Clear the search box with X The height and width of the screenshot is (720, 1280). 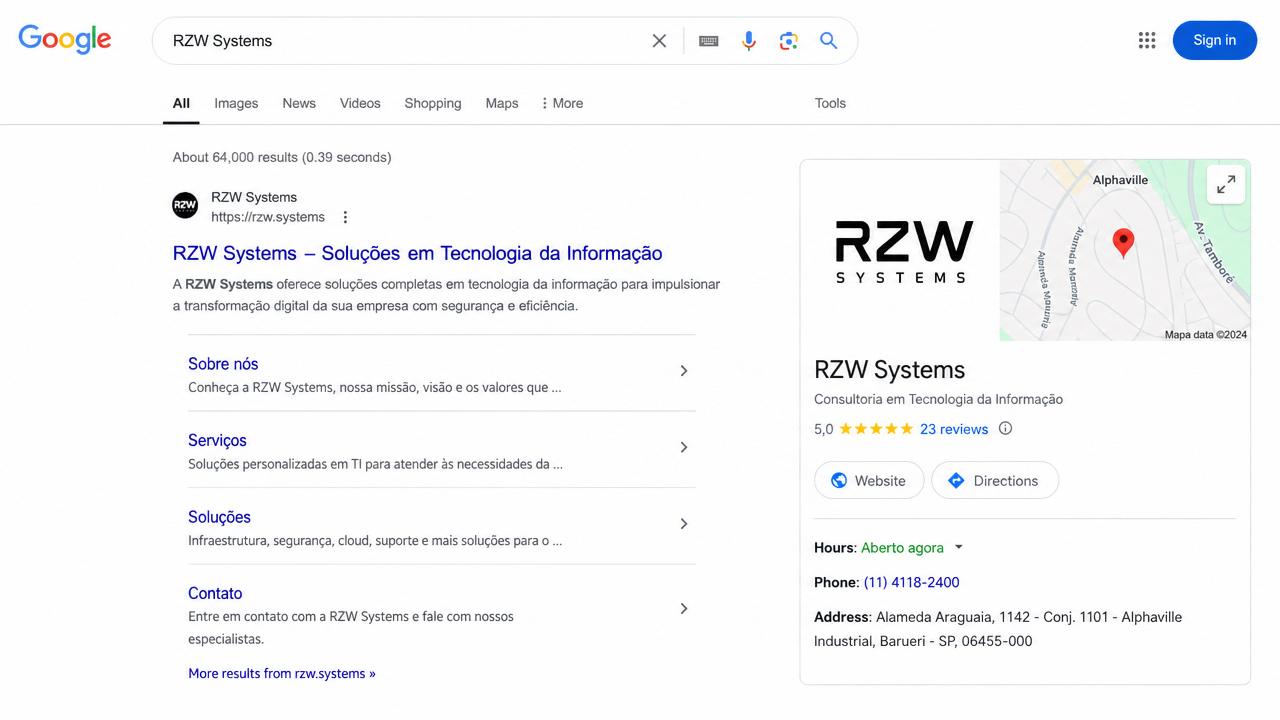click(x=659, y=41)
